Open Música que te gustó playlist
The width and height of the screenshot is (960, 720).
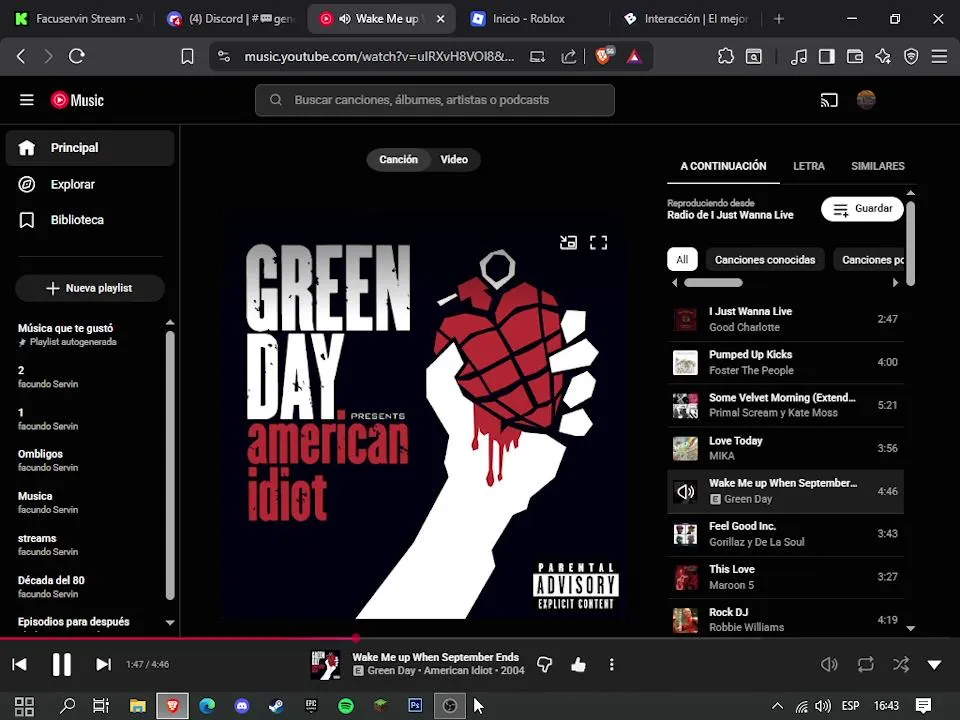(66, 334)
